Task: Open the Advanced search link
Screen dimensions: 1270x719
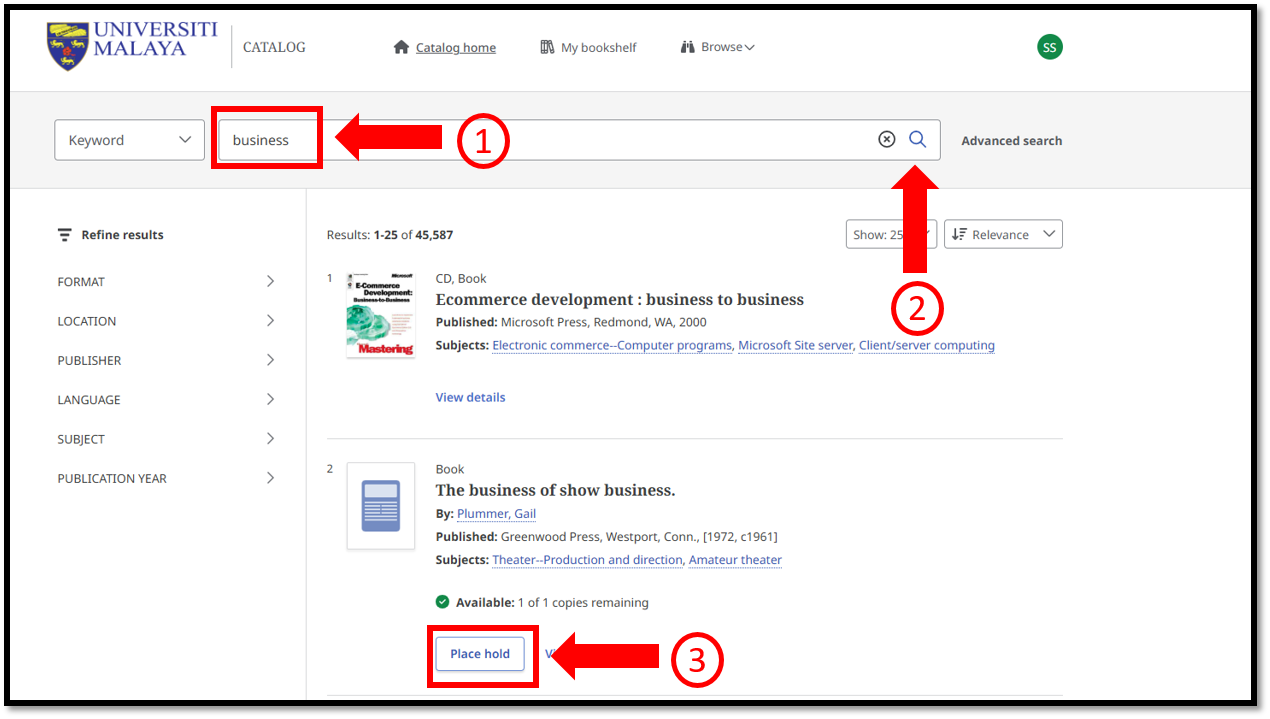Action: 1011,141
